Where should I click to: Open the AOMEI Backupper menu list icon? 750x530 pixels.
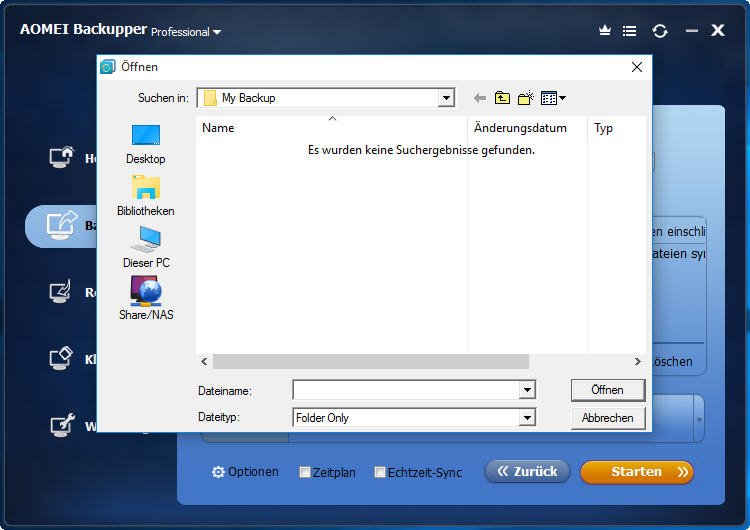(x=629, y=31)
